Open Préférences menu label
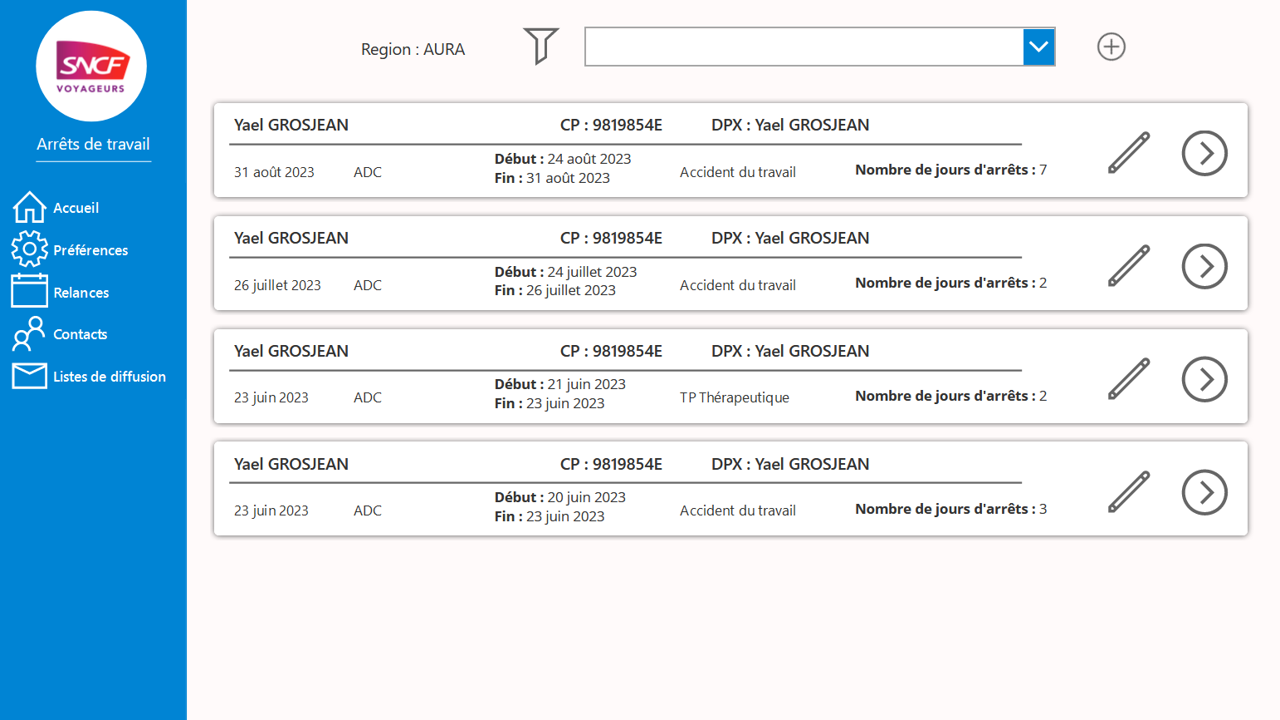1280x720 pixels. click(x=91, y=250)
